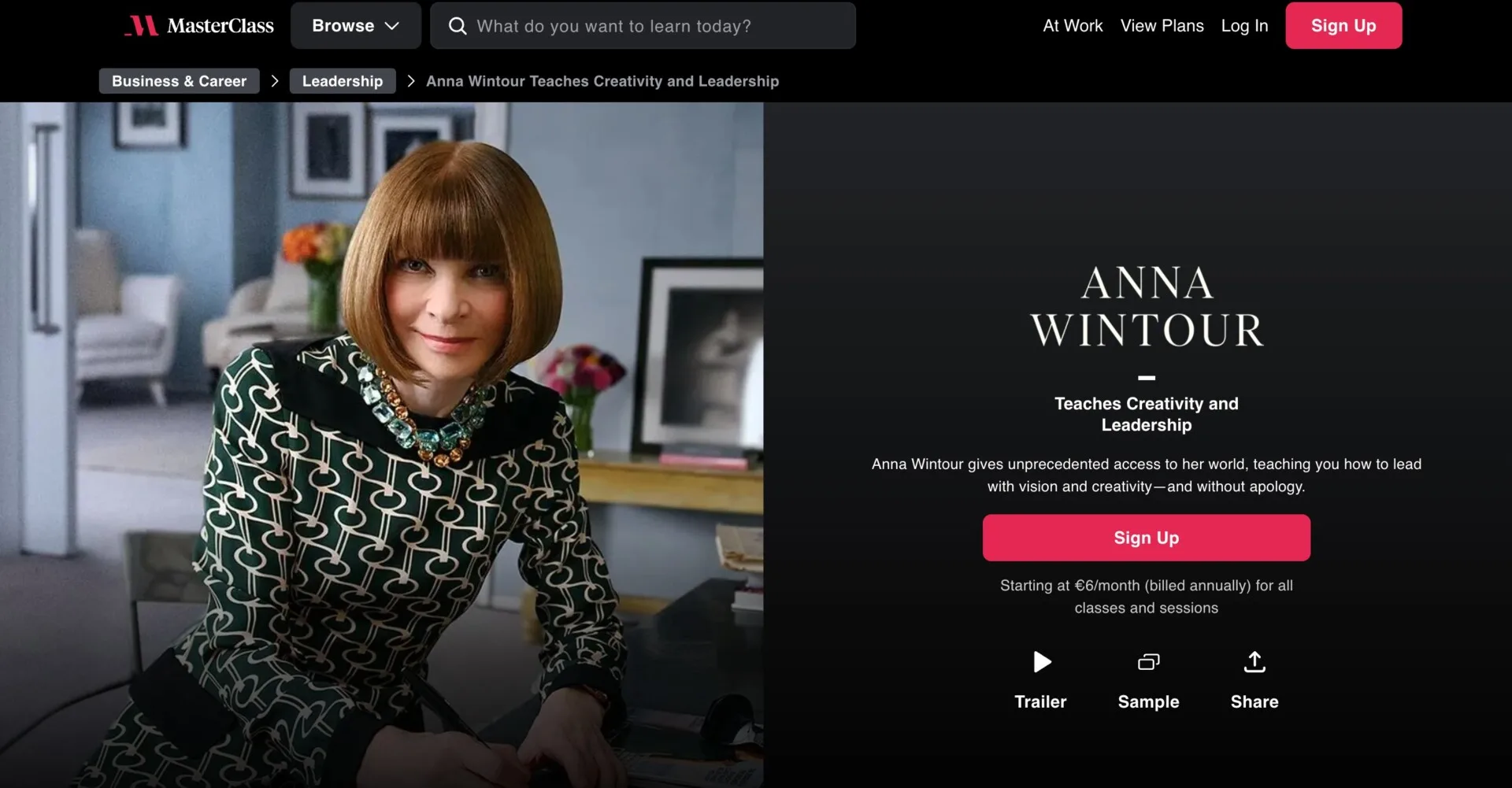This screenshot has width=1512, height=788.
Task: Play the class Trailer icon
Action: pos(1041,662)
